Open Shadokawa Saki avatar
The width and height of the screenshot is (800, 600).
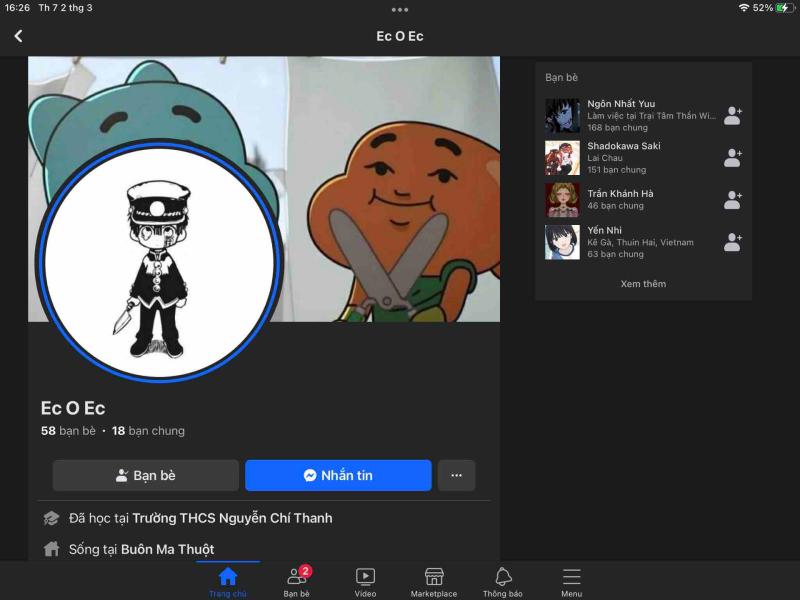562,158
